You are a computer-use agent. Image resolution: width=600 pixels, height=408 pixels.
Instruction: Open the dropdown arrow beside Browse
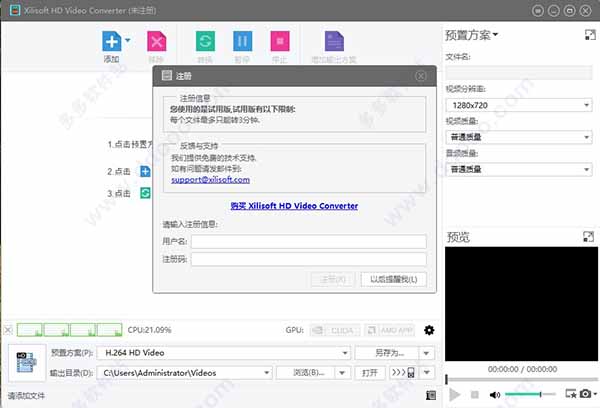coord(342,373)
